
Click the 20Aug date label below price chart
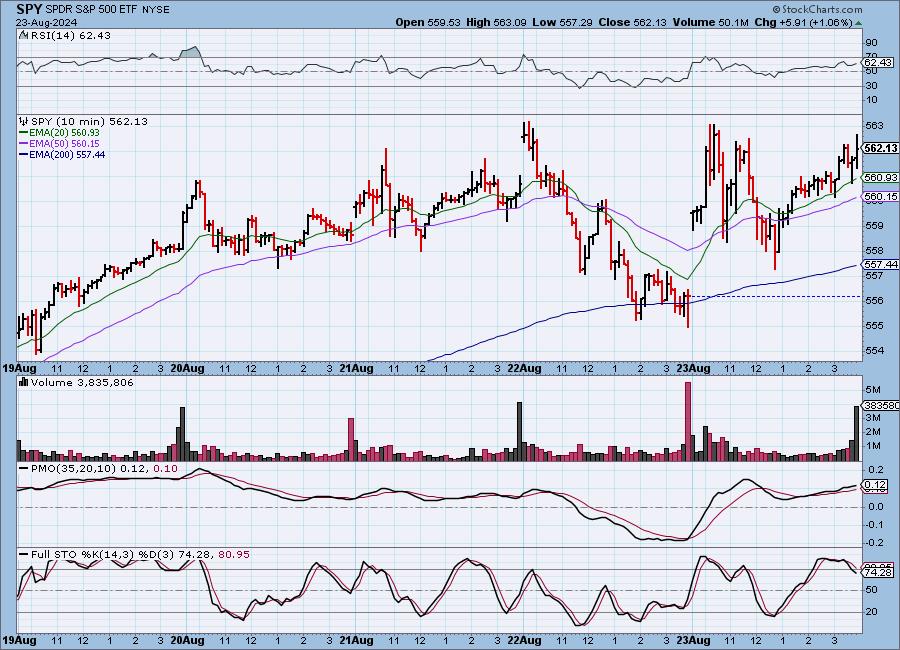tap(187, 368)
